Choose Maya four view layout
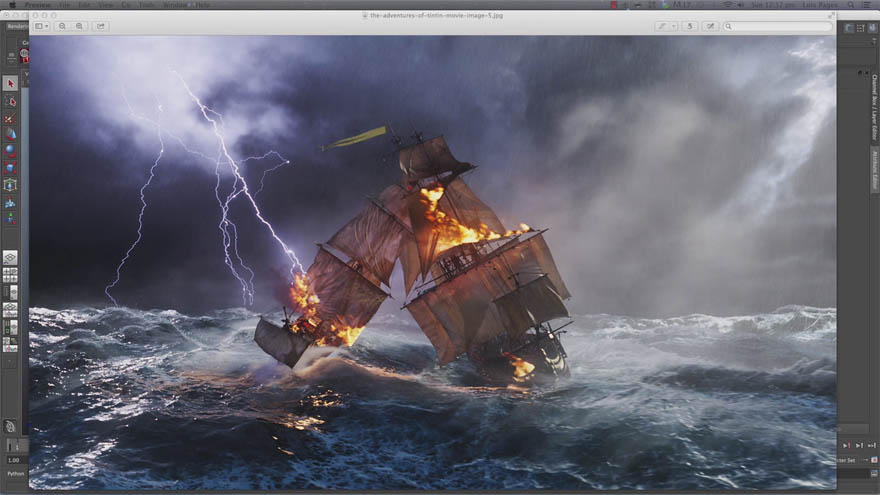The height and width of the screenshot is (495, 880). pos(10,275)
